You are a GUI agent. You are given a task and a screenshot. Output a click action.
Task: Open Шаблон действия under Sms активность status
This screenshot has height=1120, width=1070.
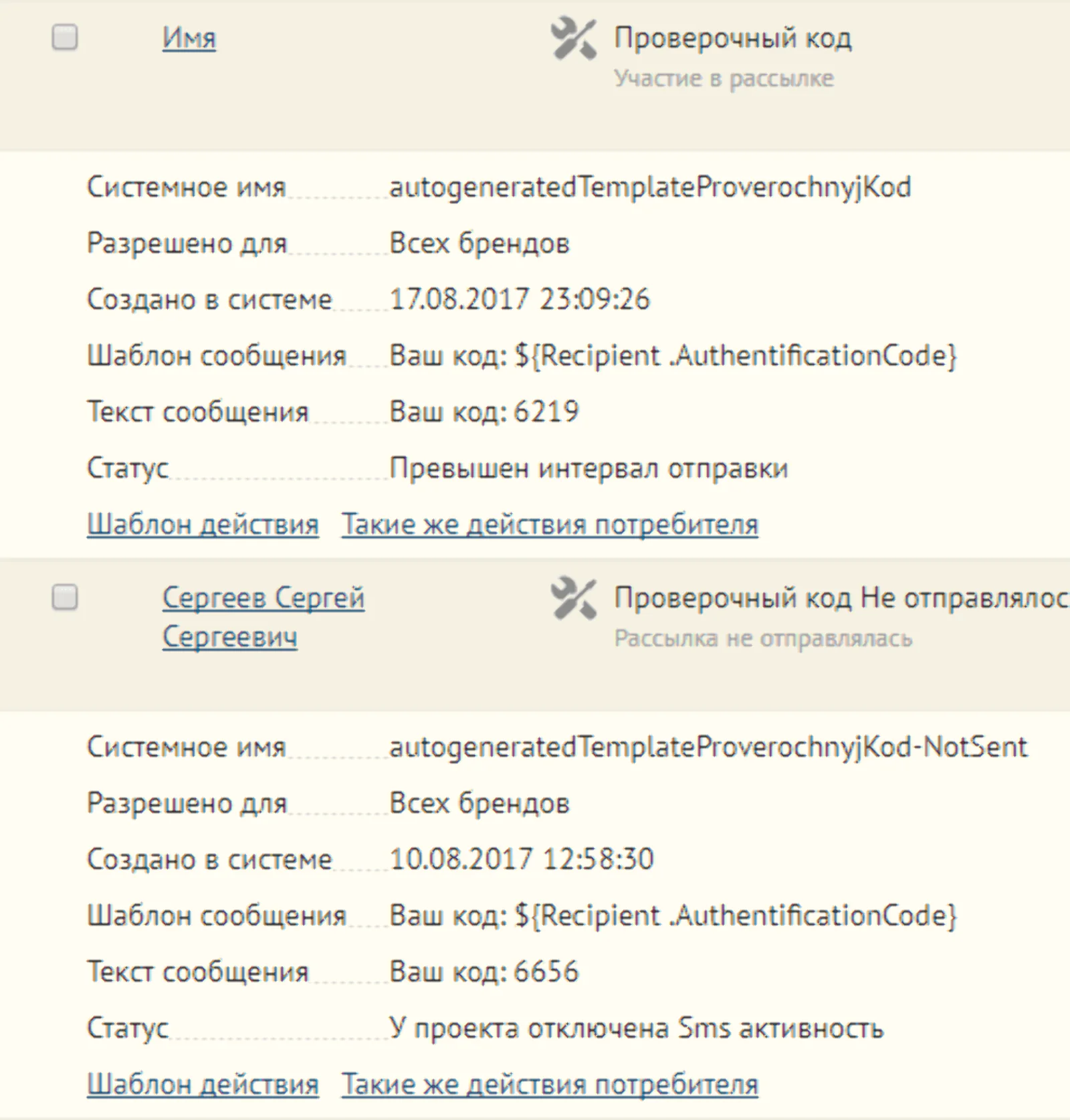click(x=203, y=1083)
